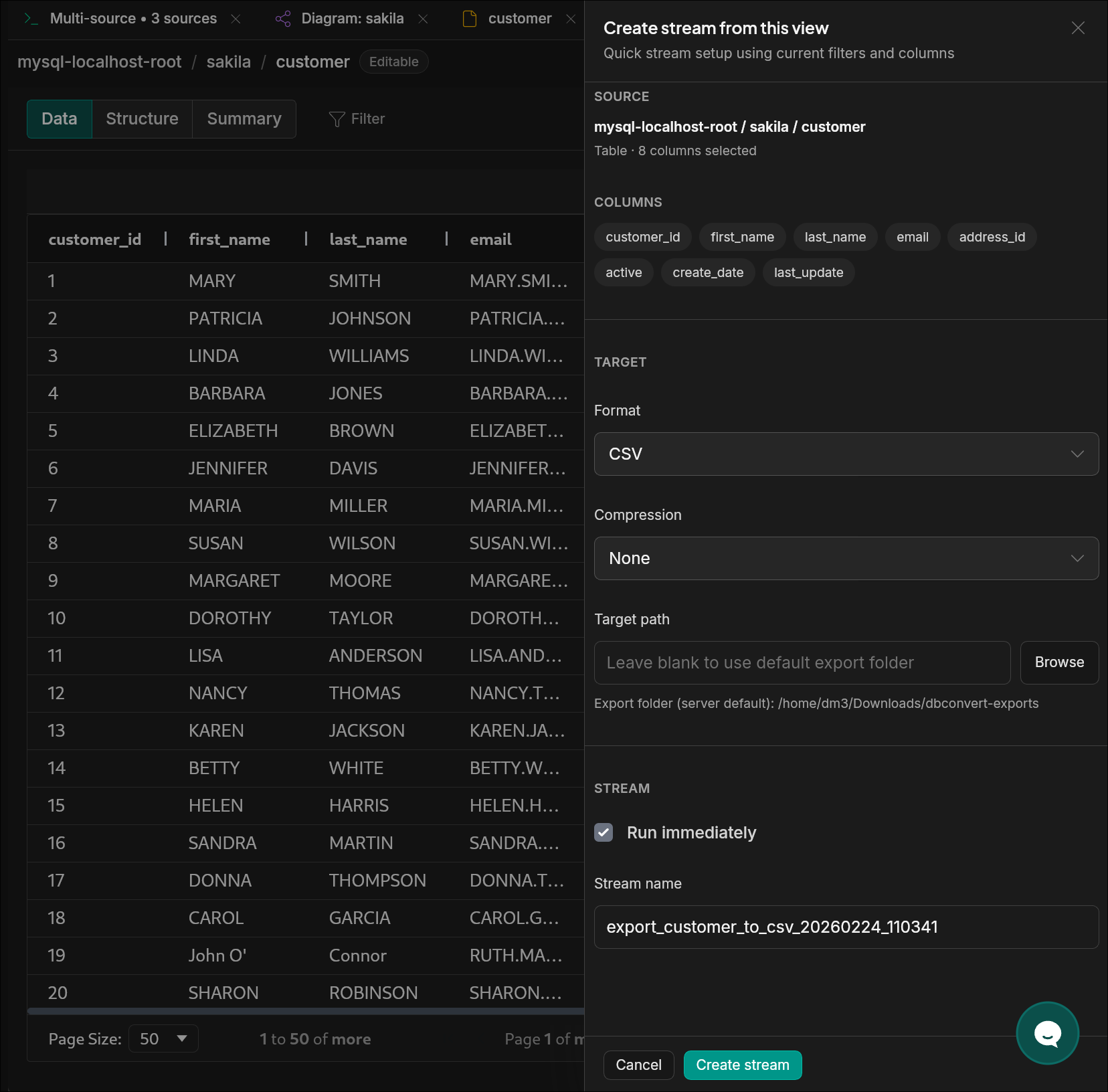The height and width of the screenshot is (1092, 1108).
Task: Uncheck Run immediately checkbox
Action: (604, 832)
